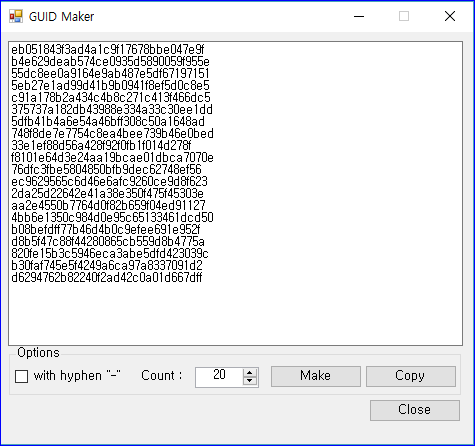This screenshot has width=475, height=446.
Task: Click GUID line 4bb6e1350c984d0e95c65133461dcd50
Action: coord(112,218)
